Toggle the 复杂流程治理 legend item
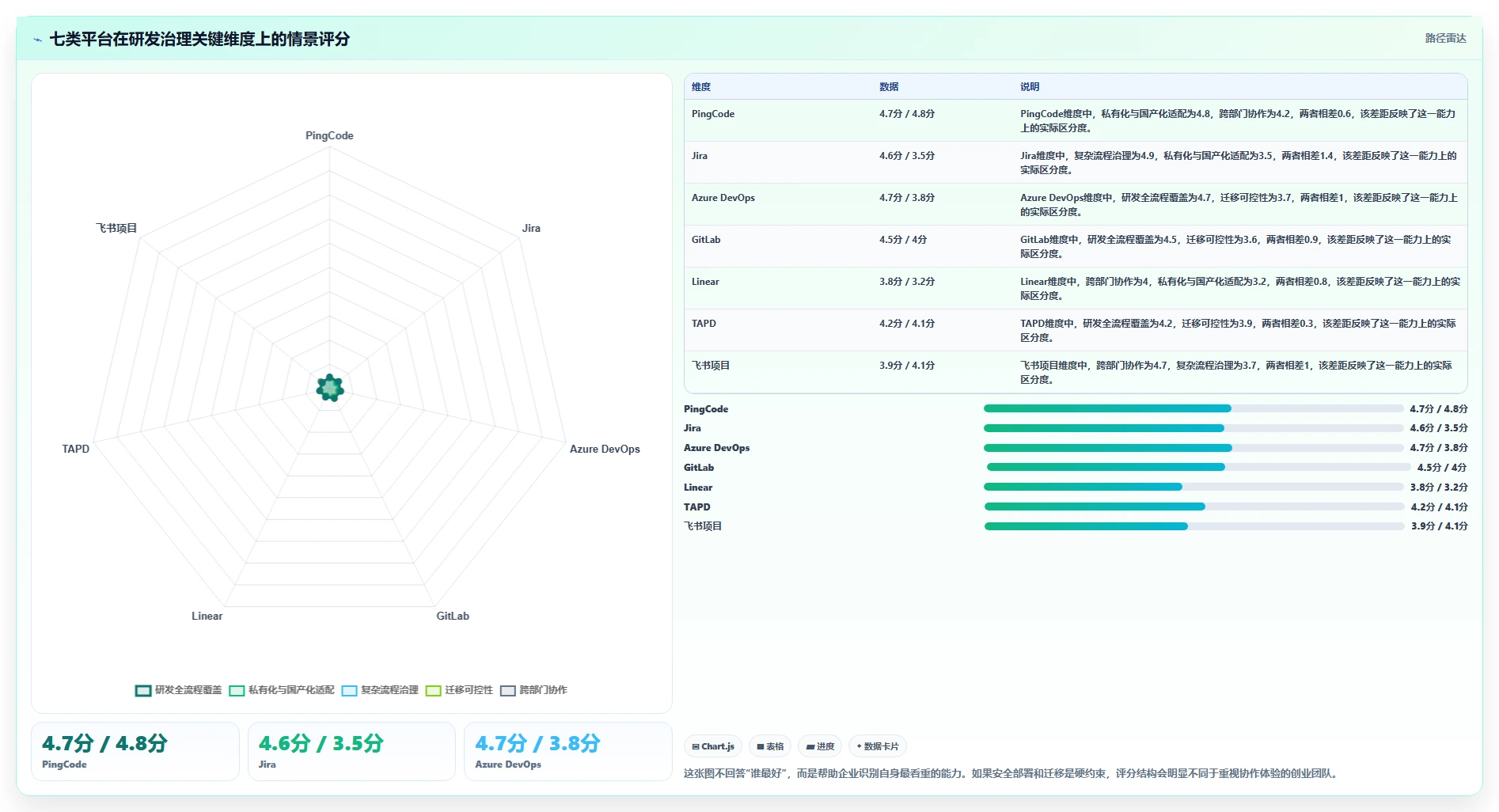The width and height of the screenshot is (1499, 812). (x=380, y=690)
